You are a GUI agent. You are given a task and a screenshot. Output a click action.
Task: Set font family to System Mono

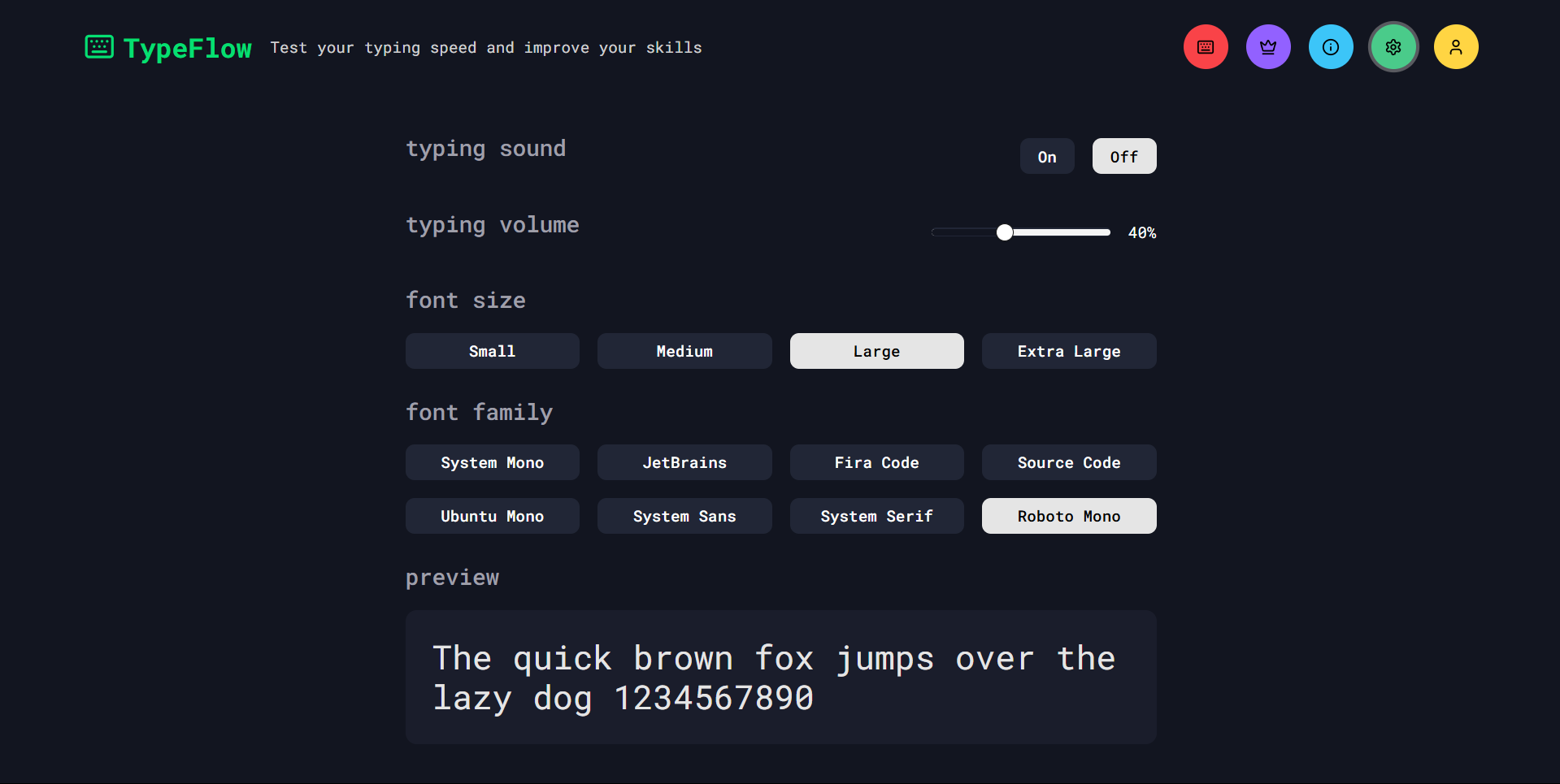tap(493, 462)
